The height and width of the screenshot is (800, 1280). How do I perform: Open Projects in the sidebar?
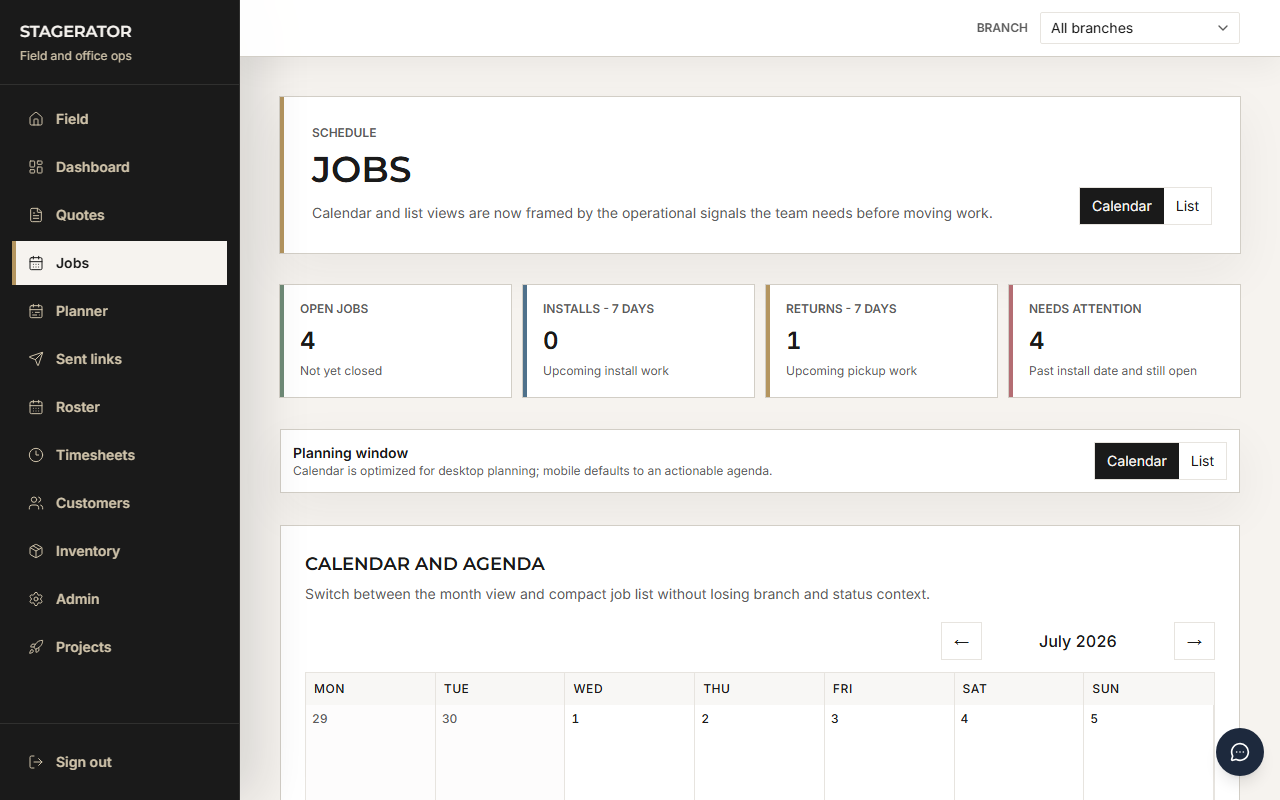(x=120, y=647)
